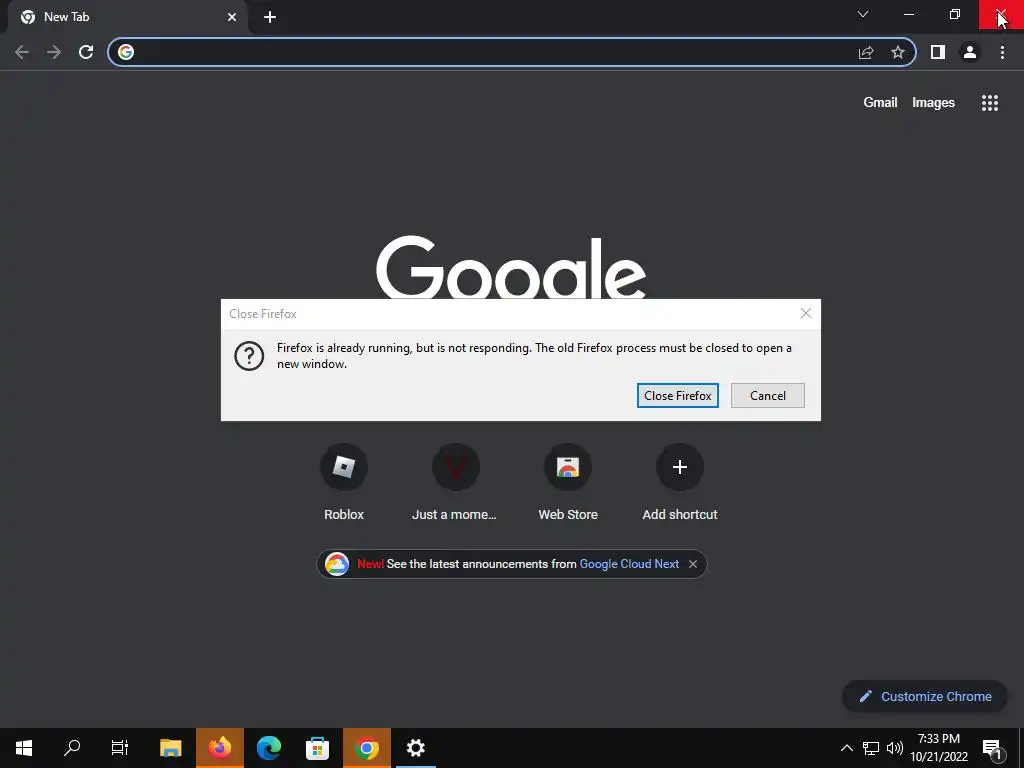Dismiss the Google Cloud Next announcement

[x=693, y=564]
